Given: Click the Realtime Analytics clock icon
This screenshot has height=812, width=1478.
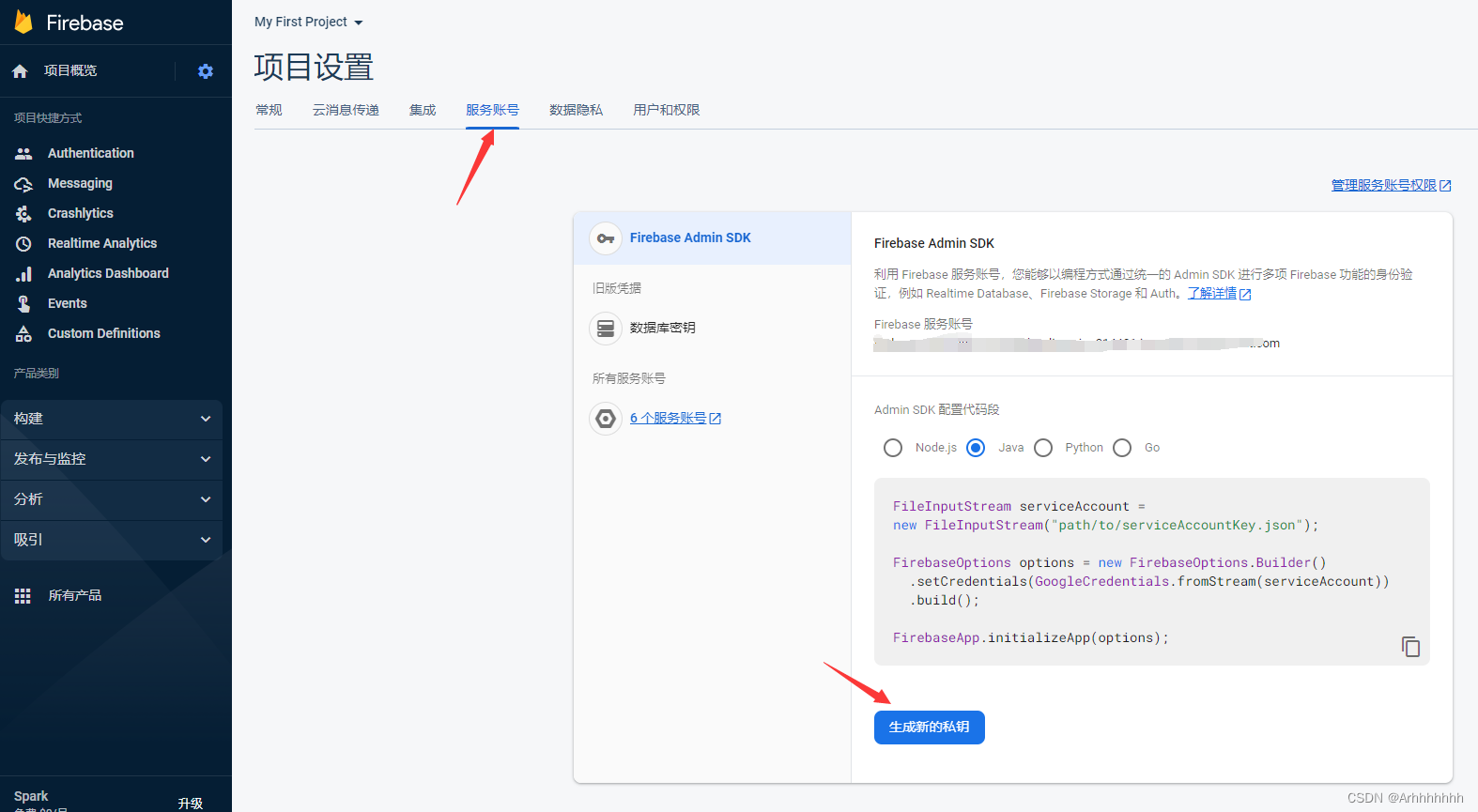Looking at the screenshot, I should click(23, 244).
